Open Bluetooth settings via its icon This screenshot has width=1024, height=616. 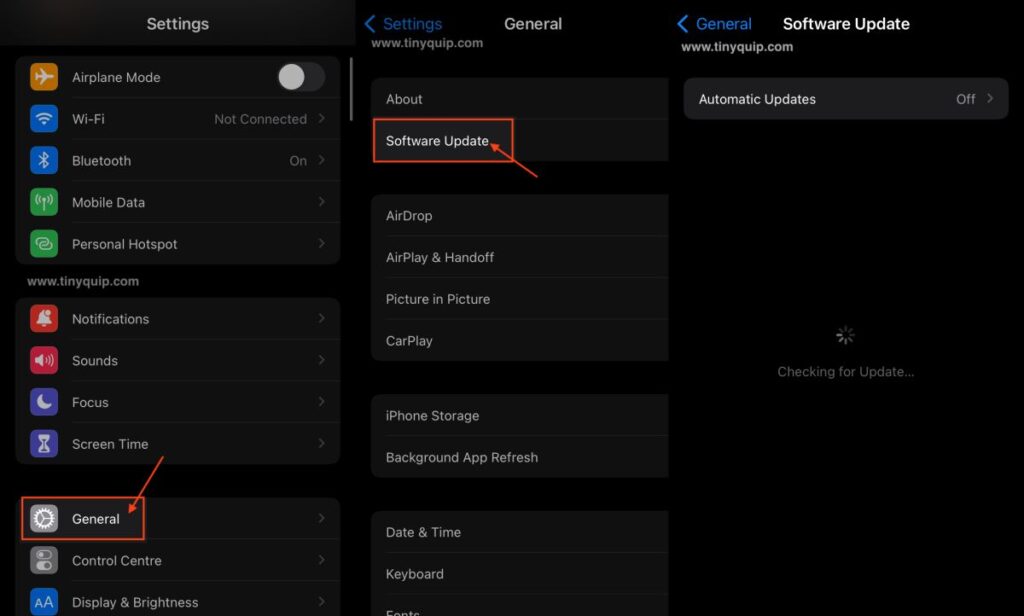click(44, 160)
